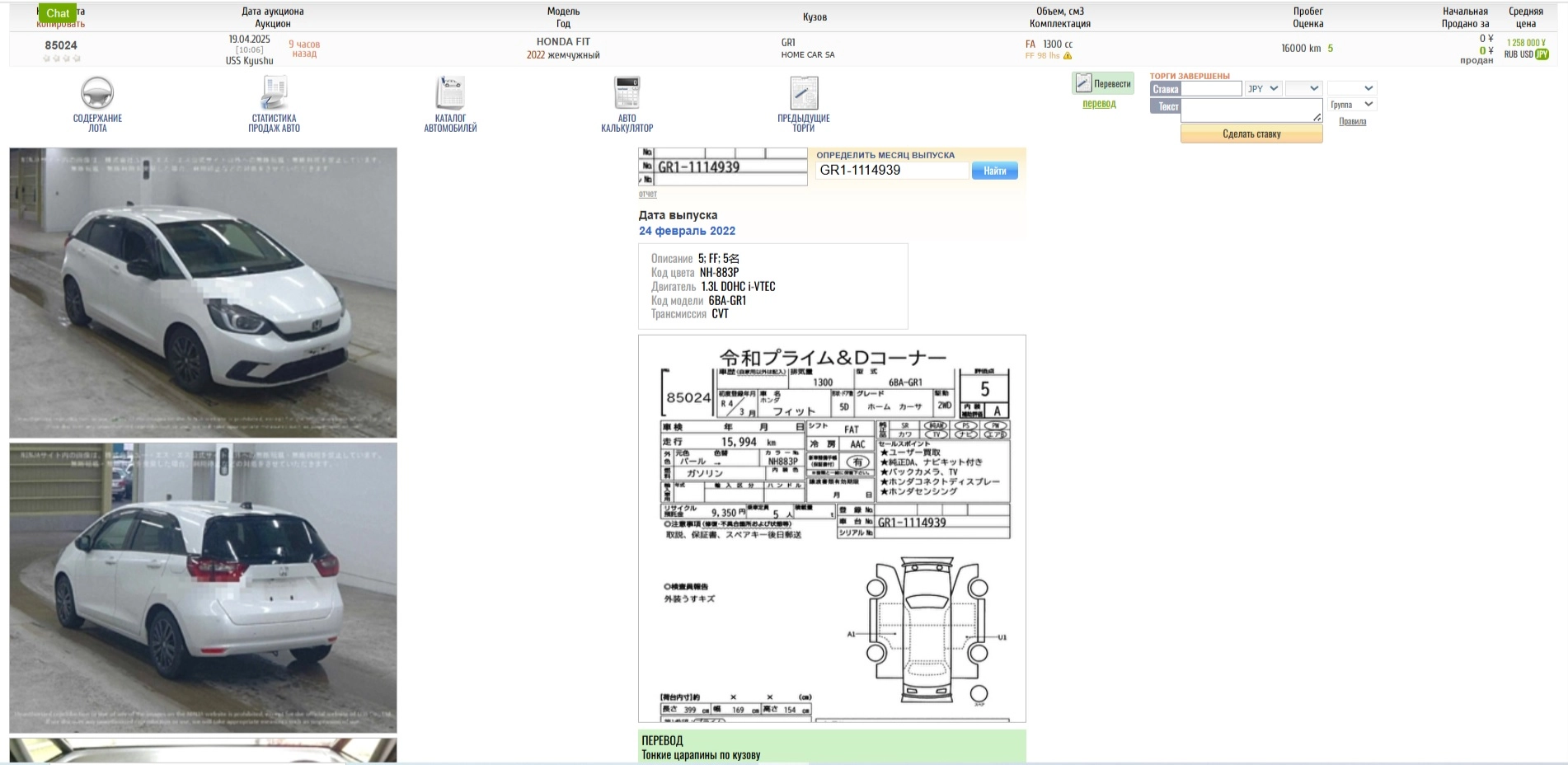Viewport: 1568px width, 765px height.
Task: Click the chassis number image GR1-1114939
Action: [x=722, y=167]
